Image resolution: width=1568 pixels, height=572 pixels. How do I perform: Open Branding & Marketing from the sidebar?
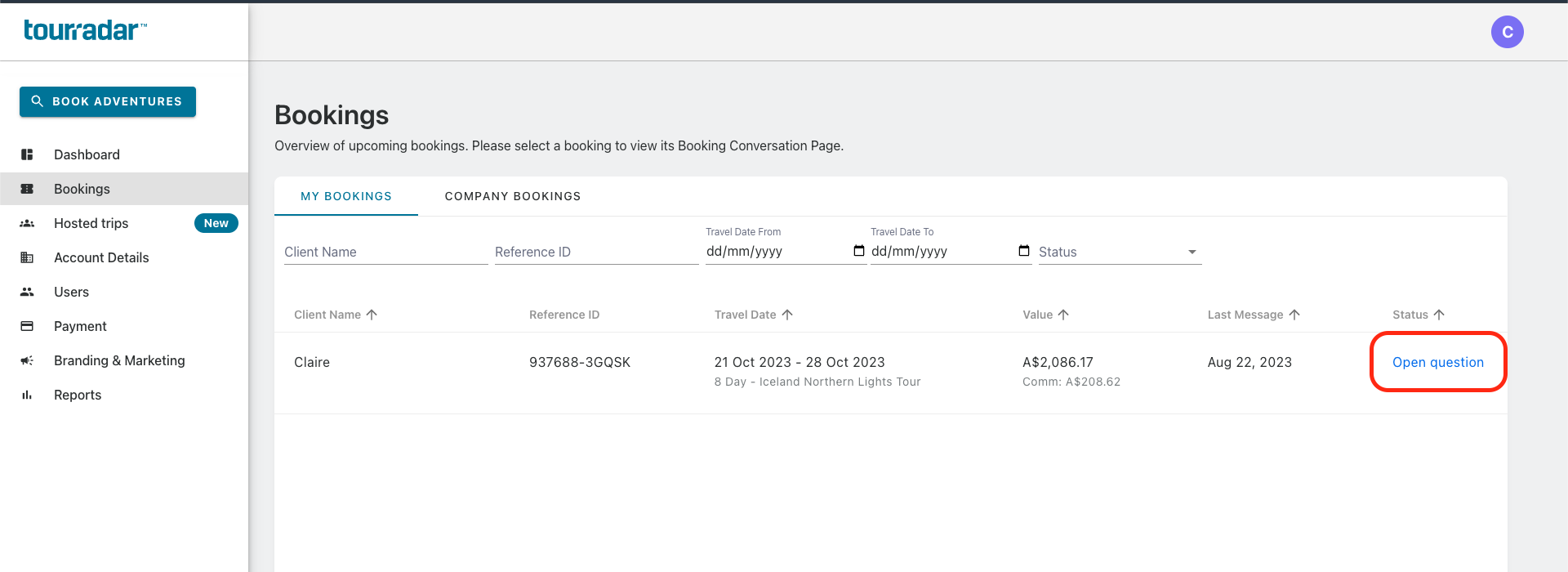(x=124, y=360)
